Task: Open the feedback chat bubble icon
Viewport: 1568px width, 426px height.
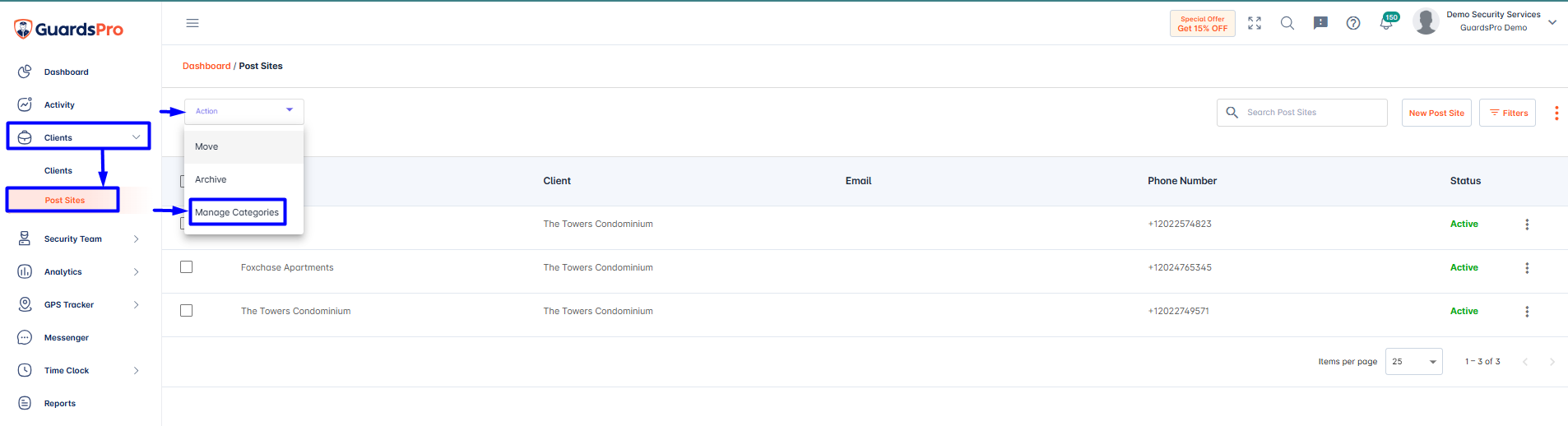Action: (1320, 23)
